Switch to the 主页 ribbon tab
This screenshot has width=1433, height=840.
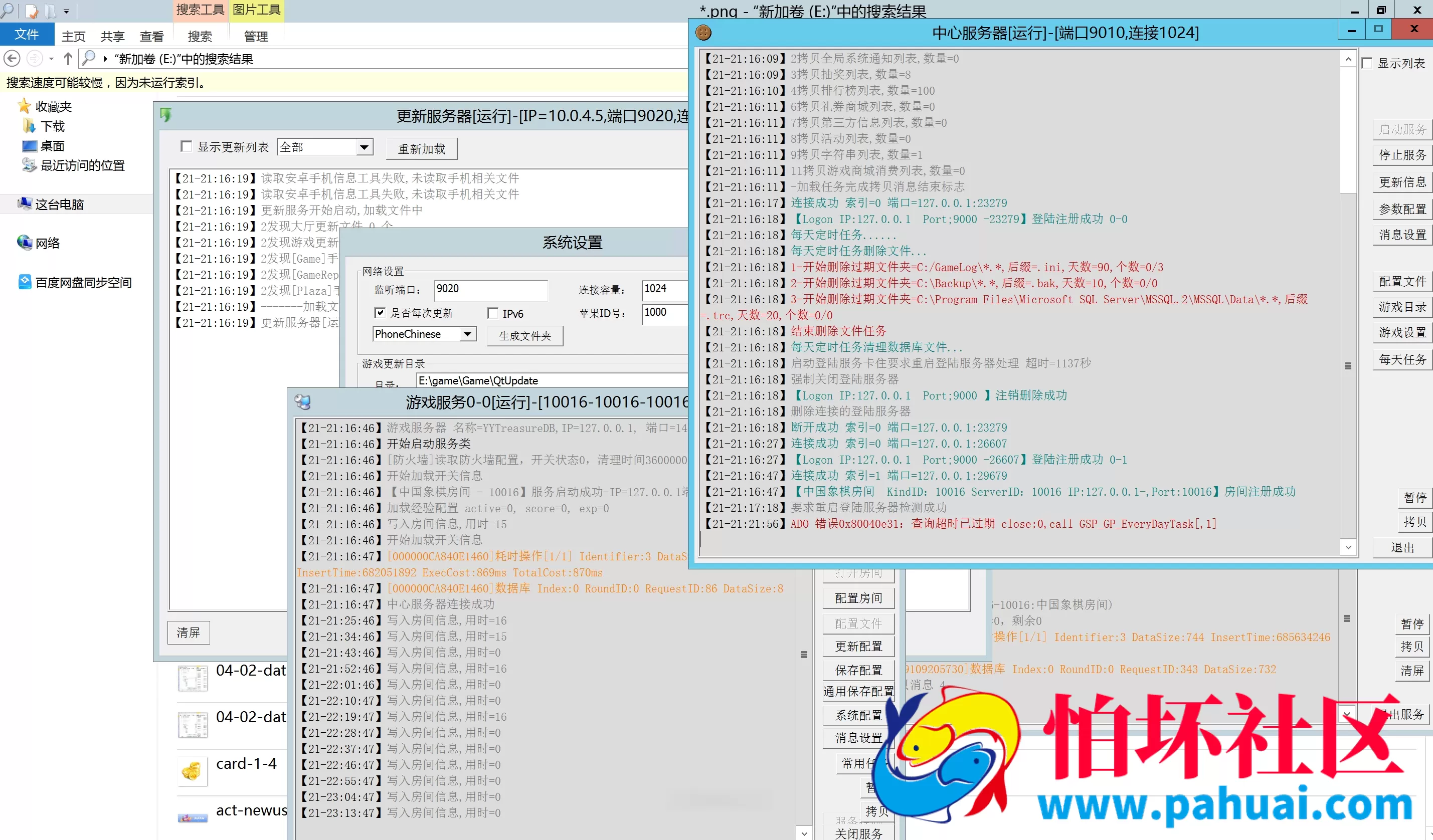[73, 37]
